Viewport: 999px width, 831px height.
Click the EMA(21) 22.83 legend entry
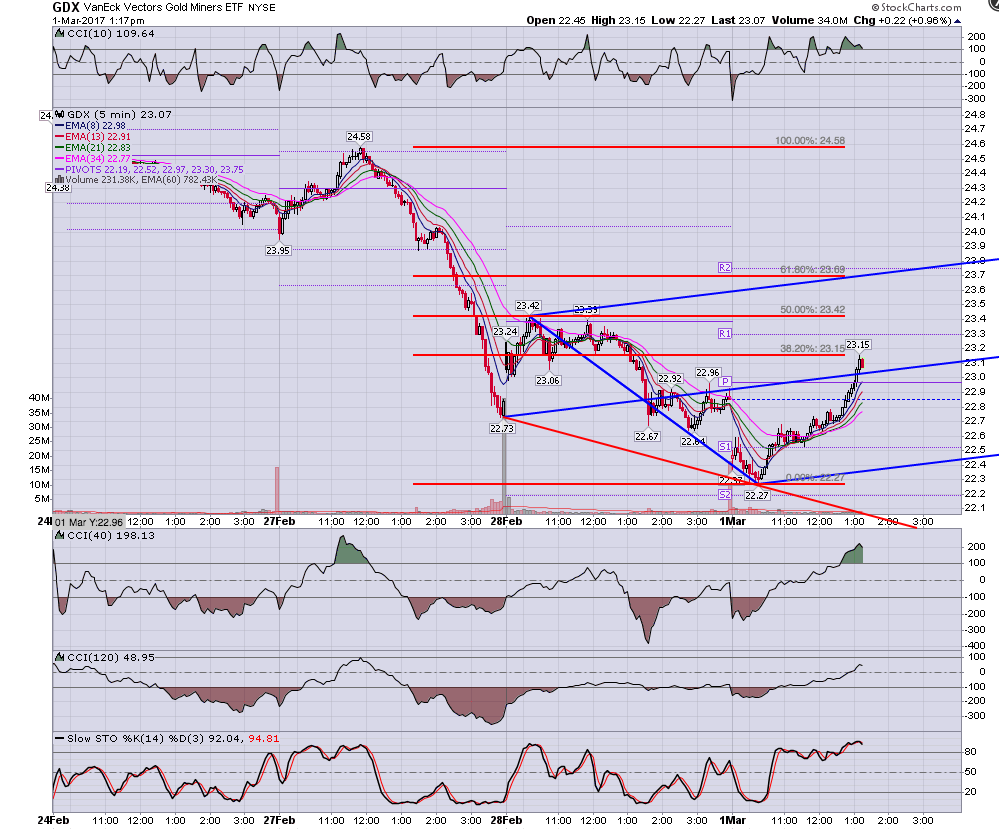[97, 148]
